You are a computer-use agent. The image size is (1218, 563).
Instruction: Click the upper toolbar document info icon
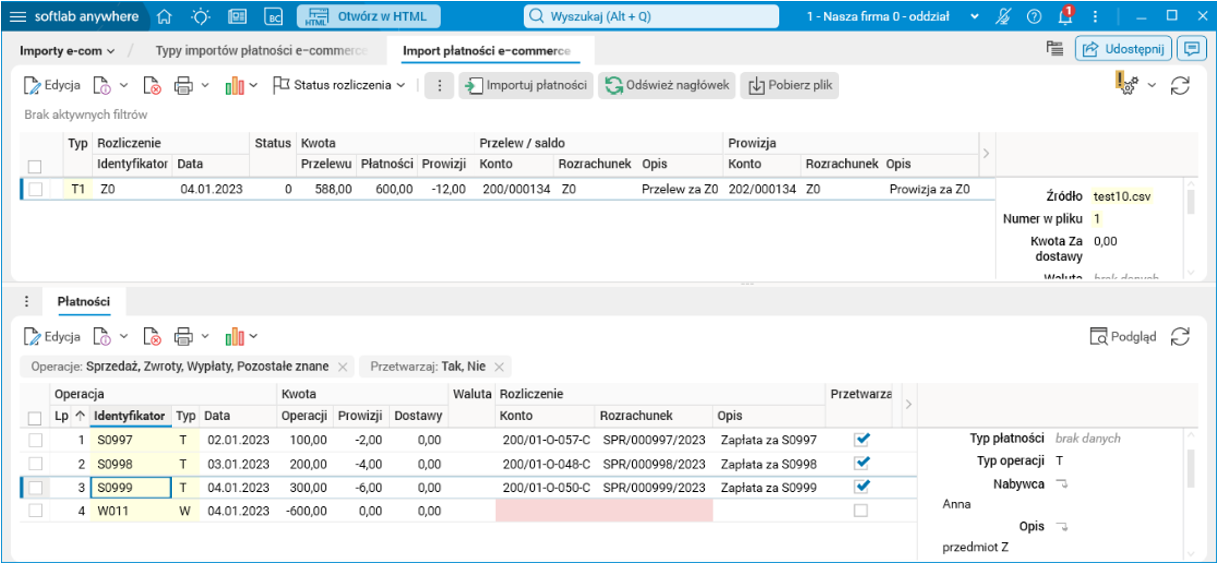pyautogui.click(x=101, y=86)
